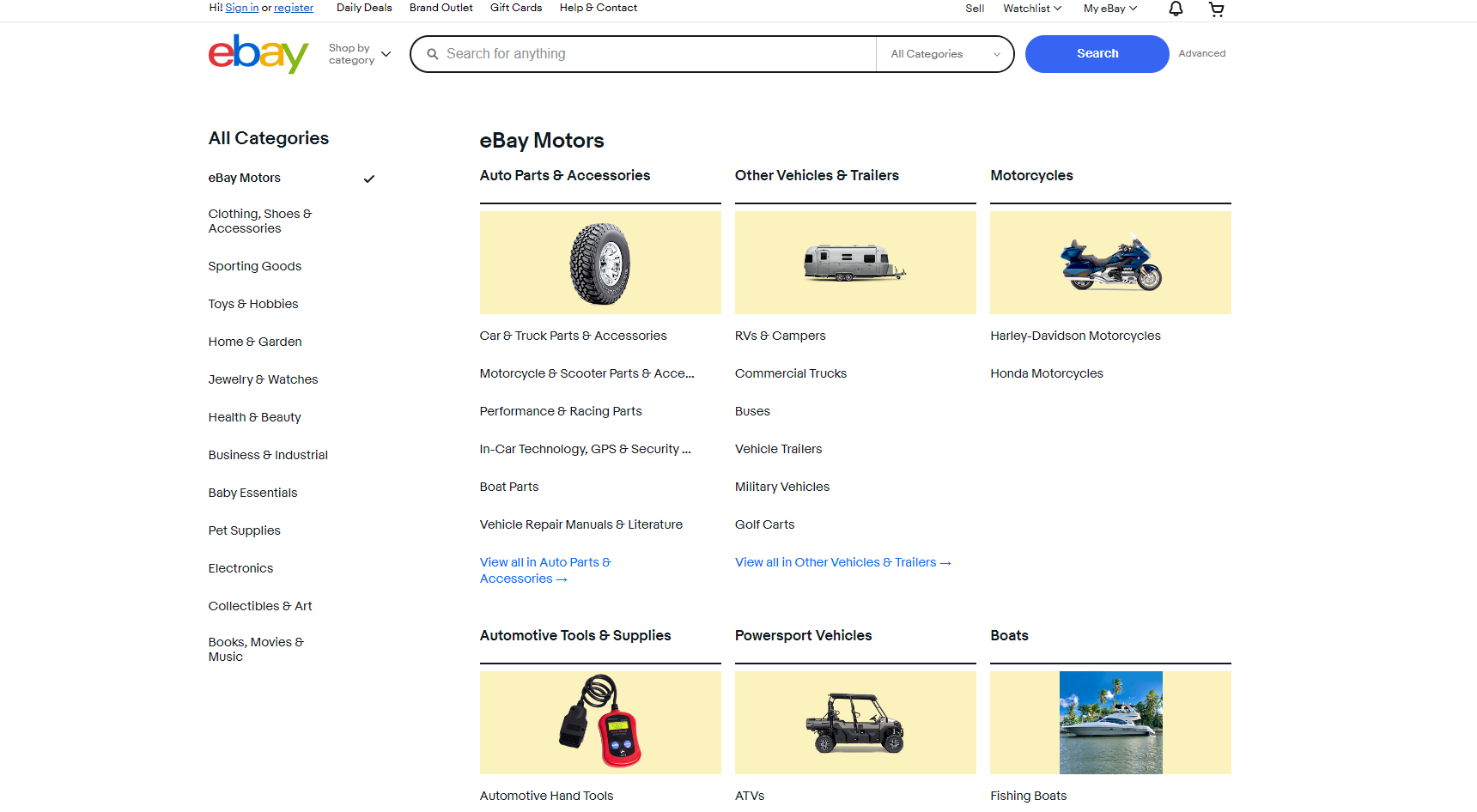Click the eBay logo
Screen dimensions: 1477x812
[x=258, y=53]
